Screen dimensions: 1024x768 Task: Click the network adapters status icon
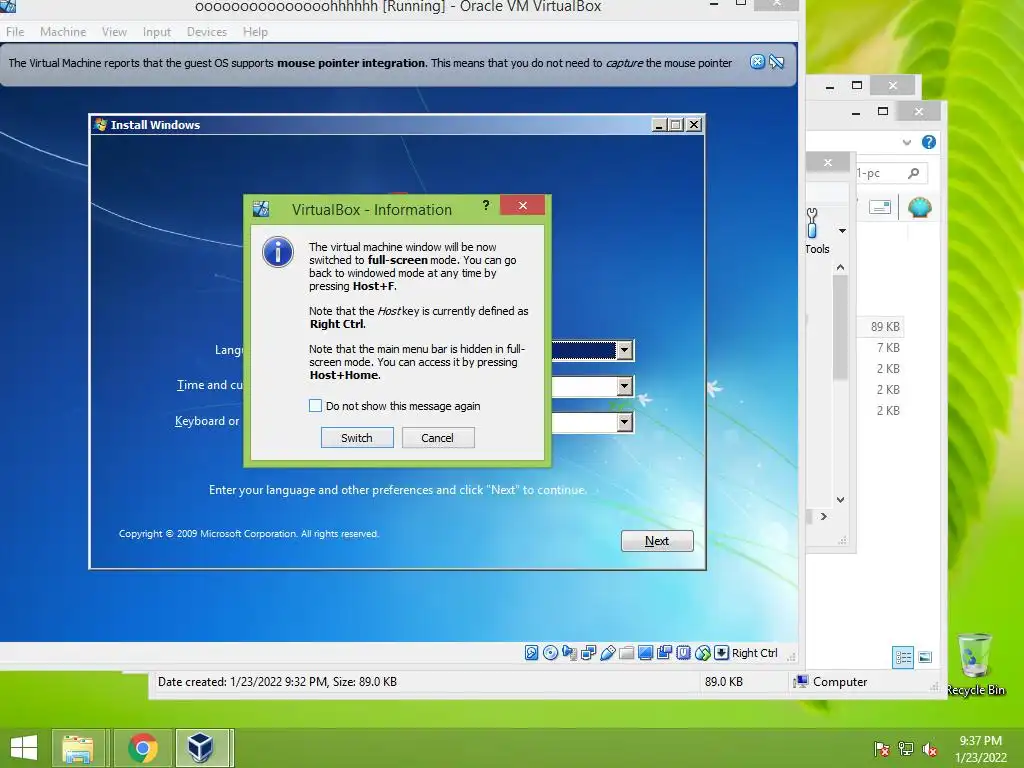tap(588, 653)
